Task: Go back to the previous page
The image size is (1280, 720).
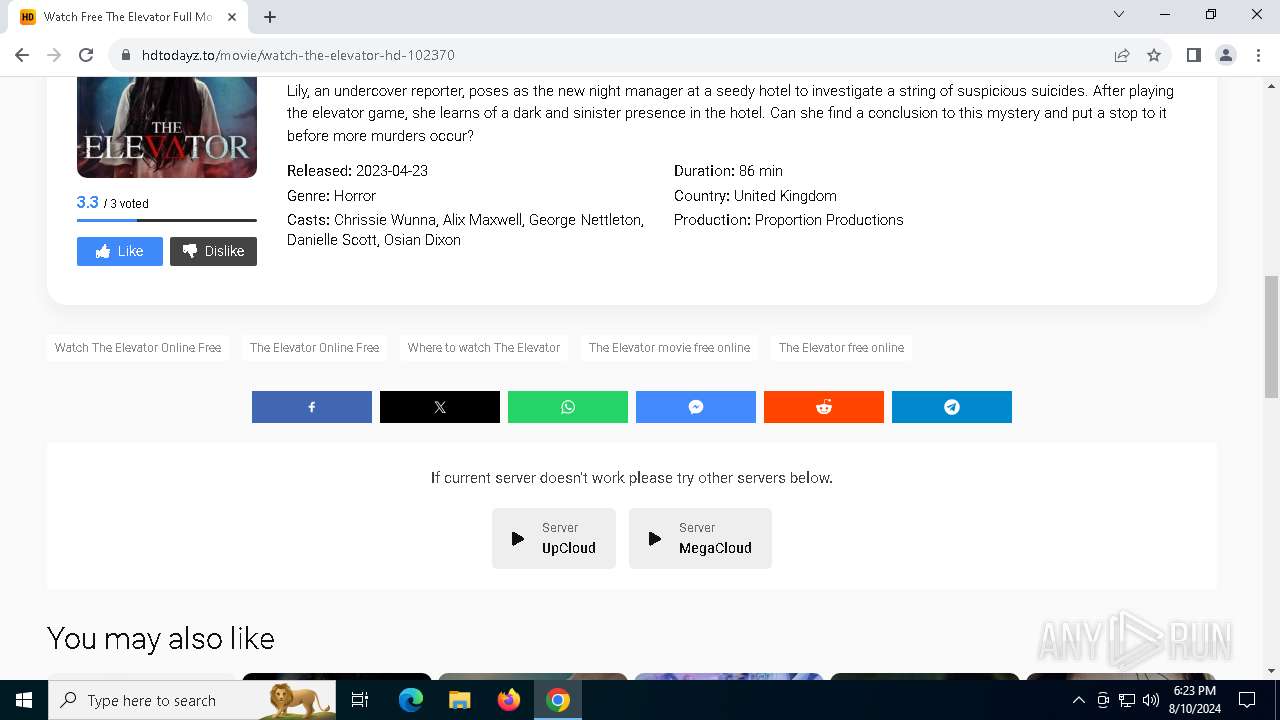Action: (22, 55)
